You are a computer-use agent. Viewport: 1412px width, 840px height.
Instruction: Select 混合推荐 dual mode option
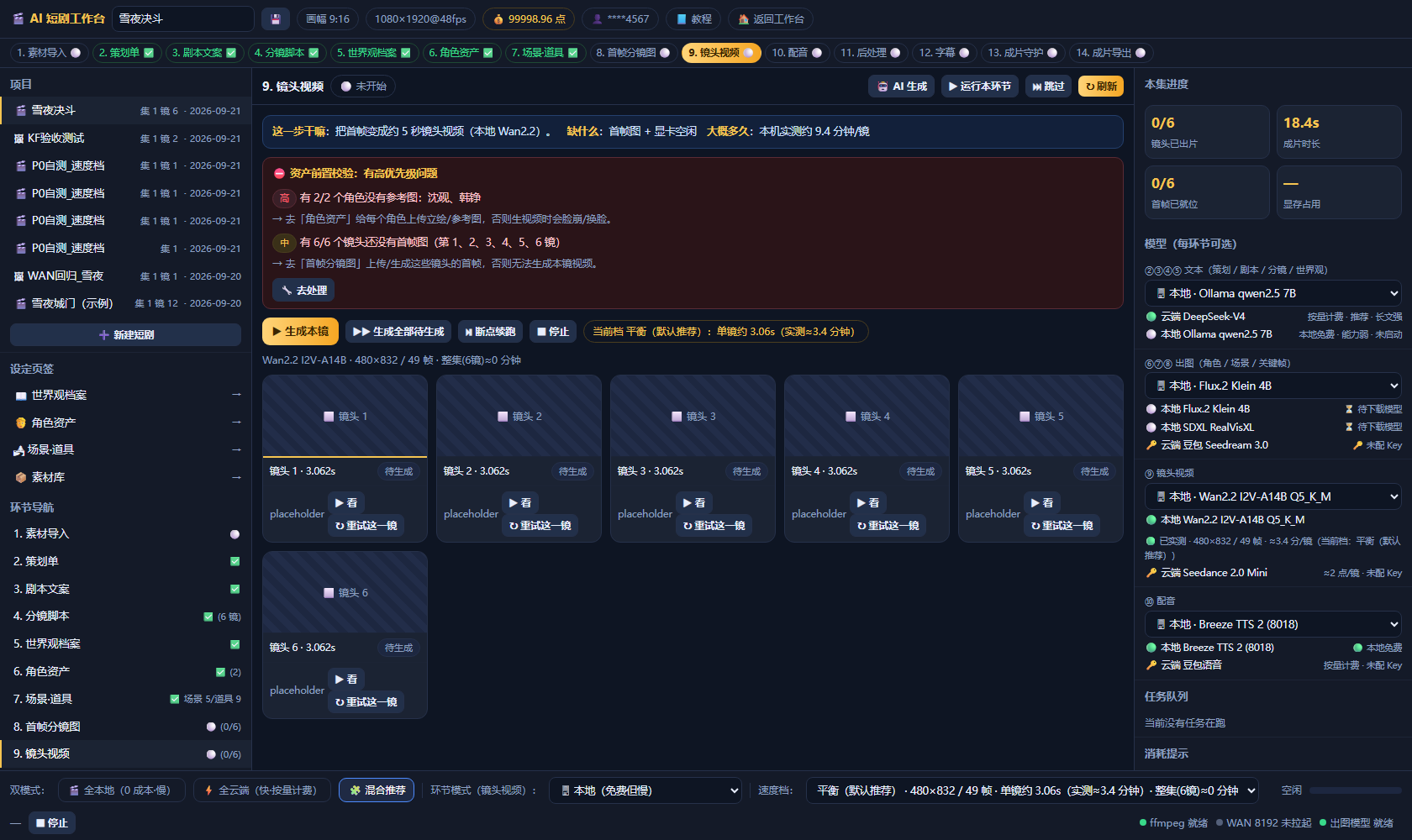(377, 790)
